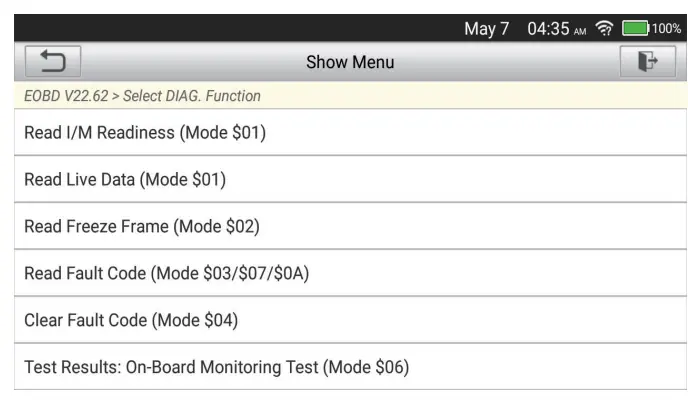The height and width of the screenshot is (413, 688).
Task: Click empty black status bar left of date
Action: tap(230, 29)
